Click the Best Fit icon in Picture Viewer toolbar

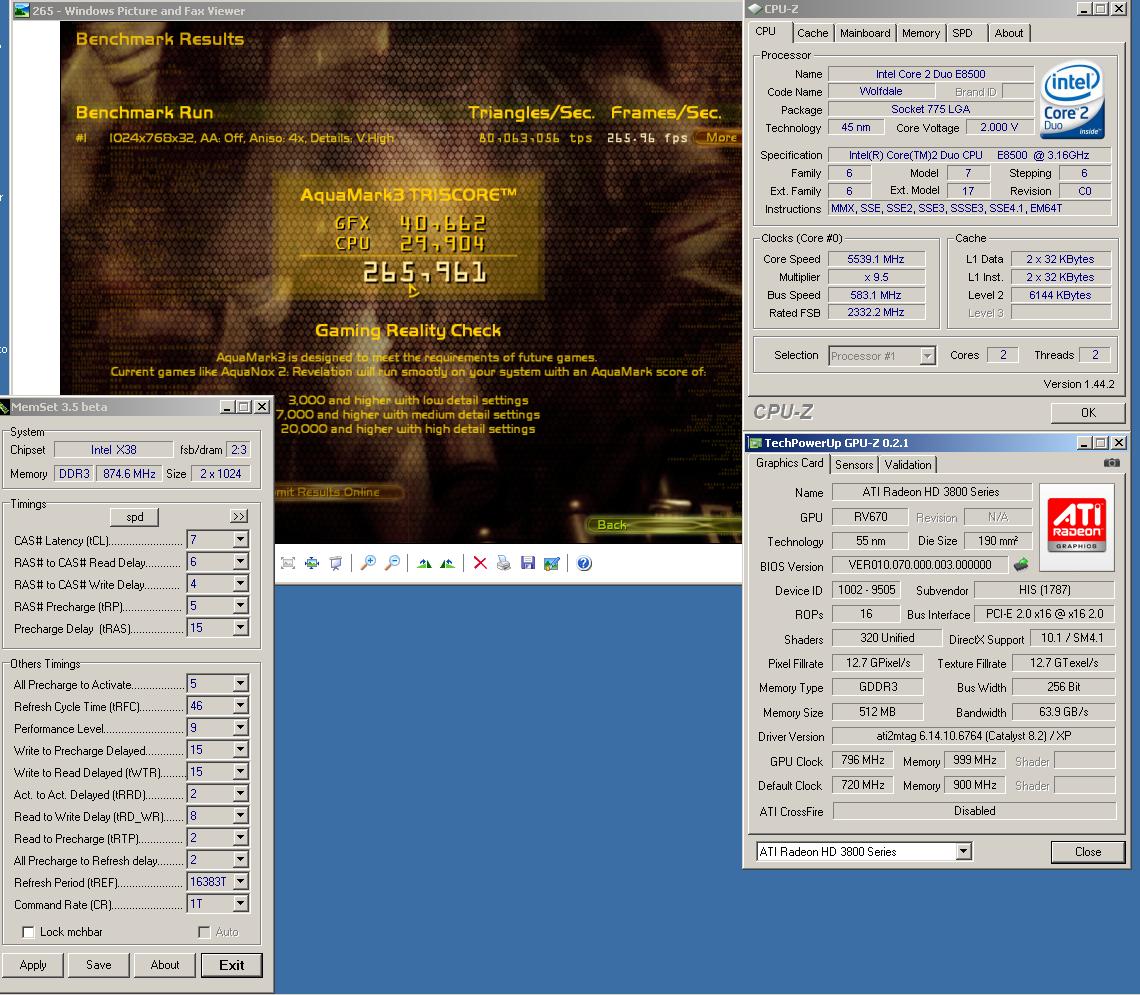tap(288, 563)
